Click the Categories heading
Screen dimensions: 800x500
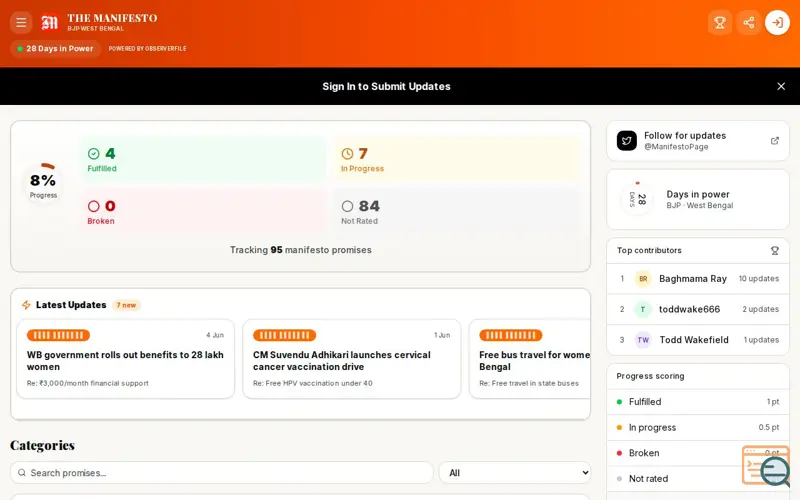tap(42, 445)
